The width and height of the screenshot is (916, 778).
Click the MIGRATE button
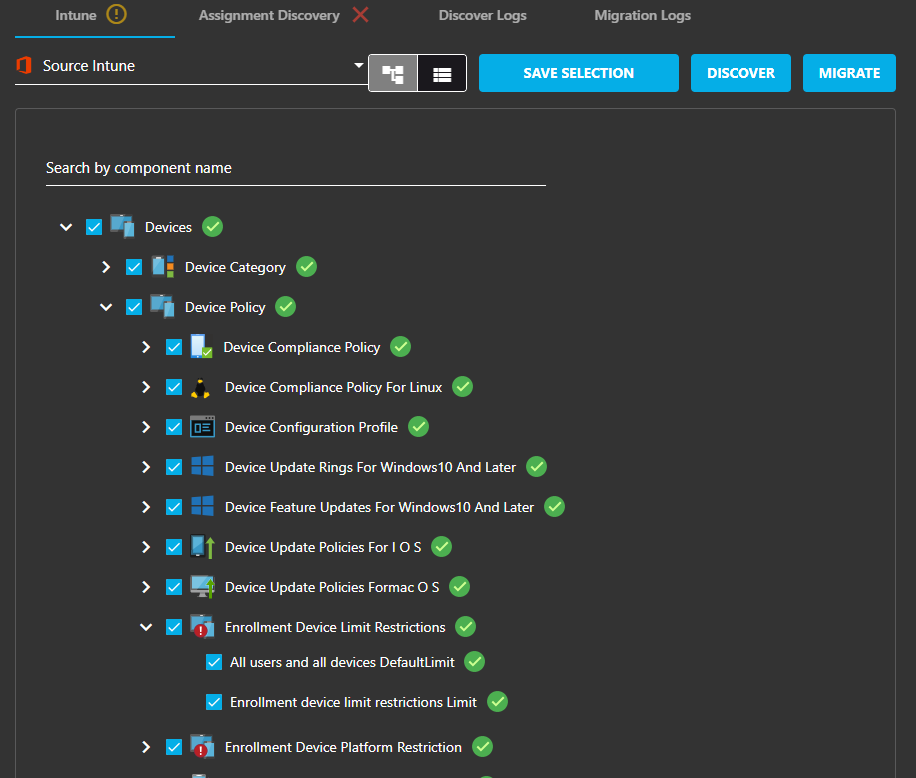point(849,73)
